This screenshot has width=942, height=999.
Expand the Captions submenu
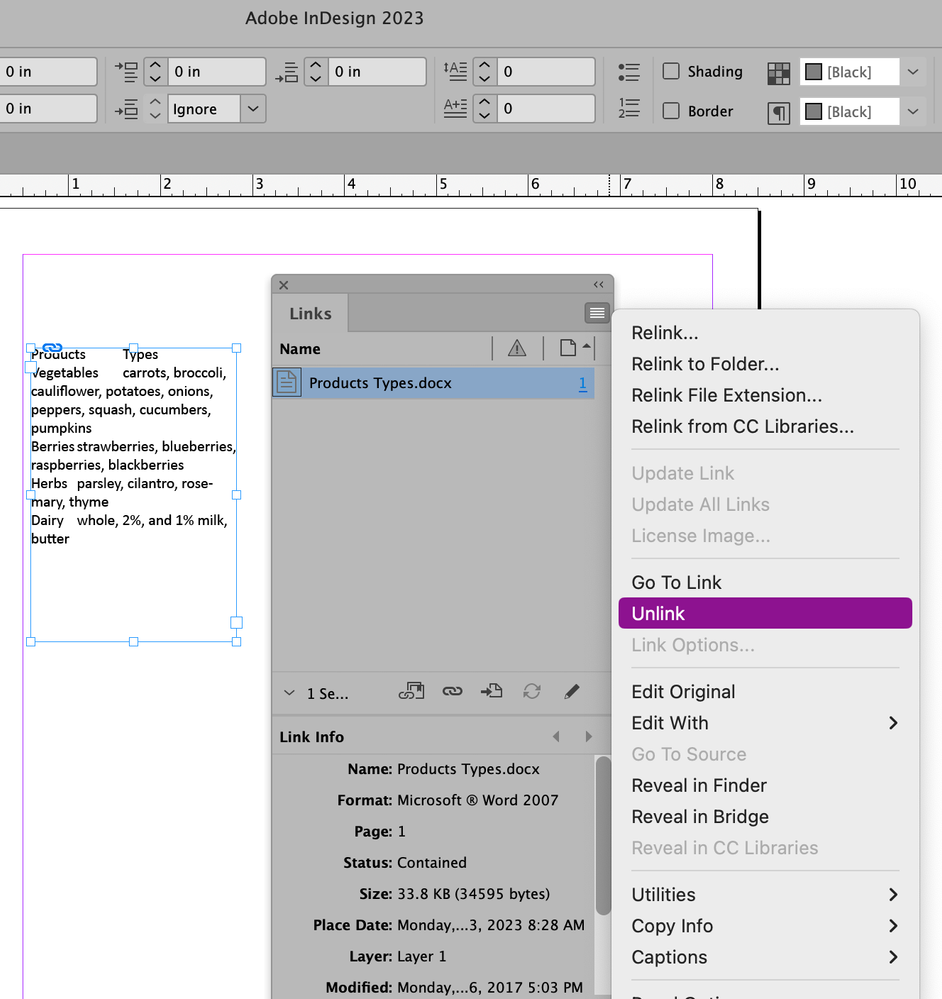coord(893,957)
